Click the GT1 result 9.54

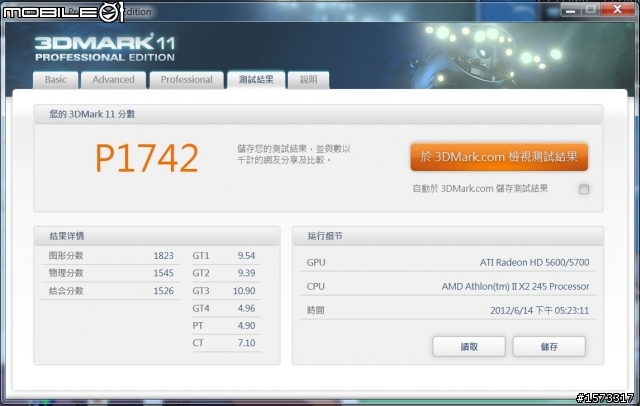click(247, 256)
